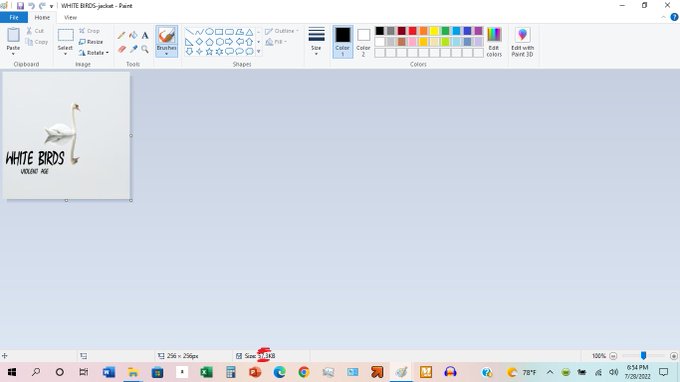Open Customize Quick Access Toolbar arrow
The height and width of the screenshot is (382, 680).
[x=51, y=6]
